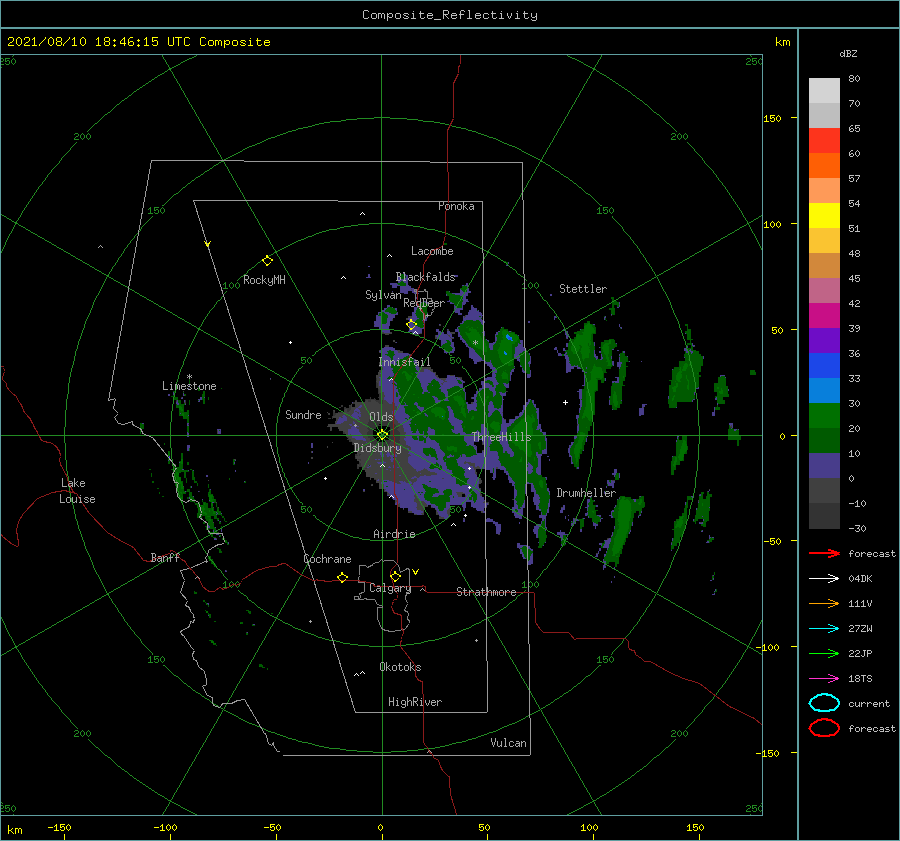Image resolution: width=900 pixels, height=841 pixels.
Task: Select the yellow diamond marker at Red Deer
Action: tap(411, 325)
